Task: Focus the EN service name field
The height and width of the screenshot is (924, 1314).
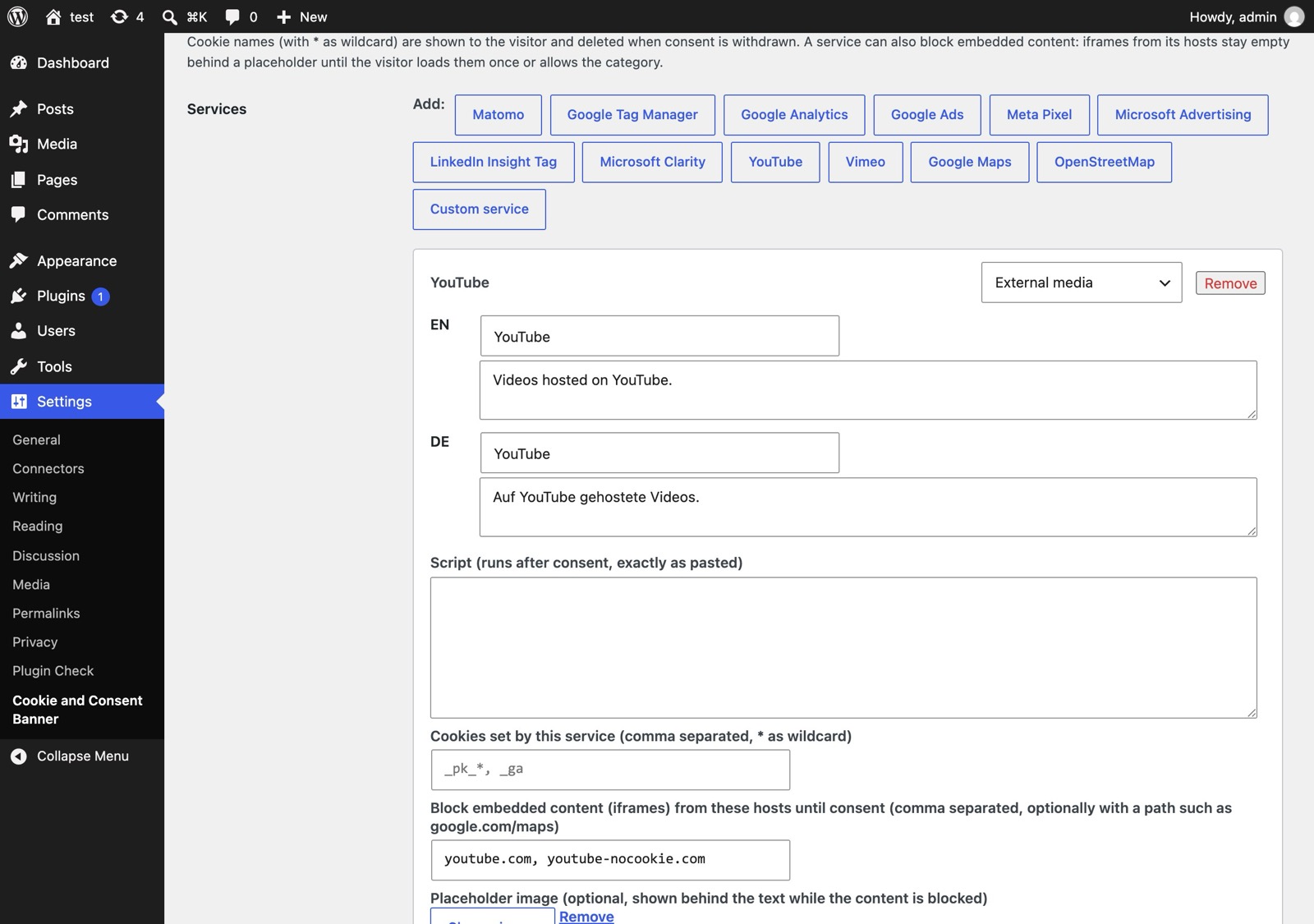Action: 659,336
